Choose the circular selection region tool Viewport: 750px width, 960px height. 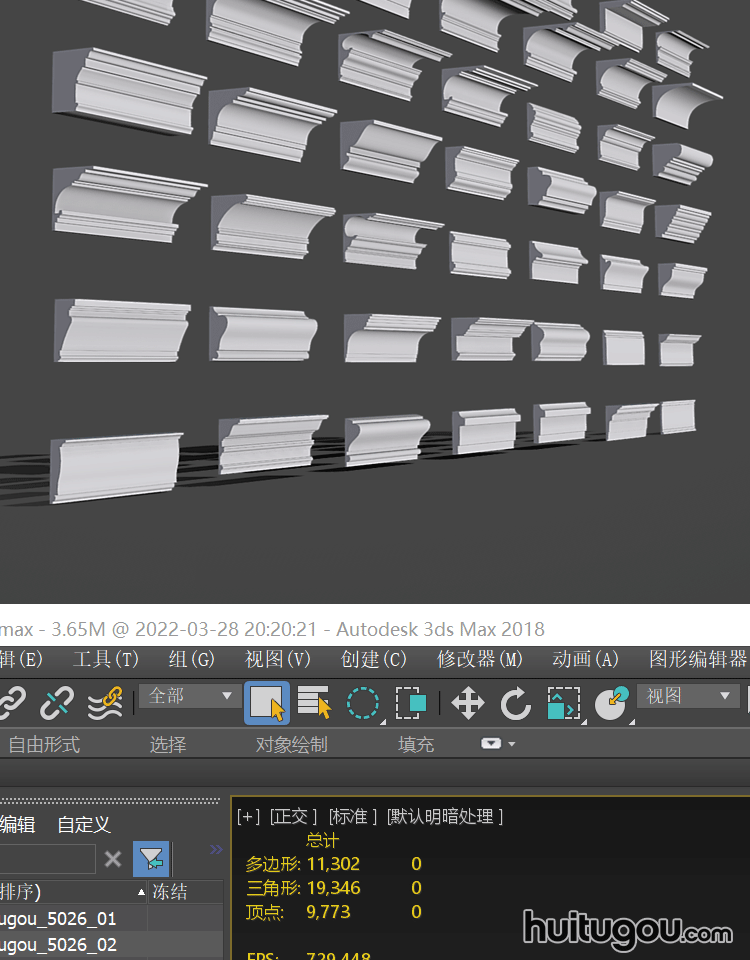click(362, 703)
